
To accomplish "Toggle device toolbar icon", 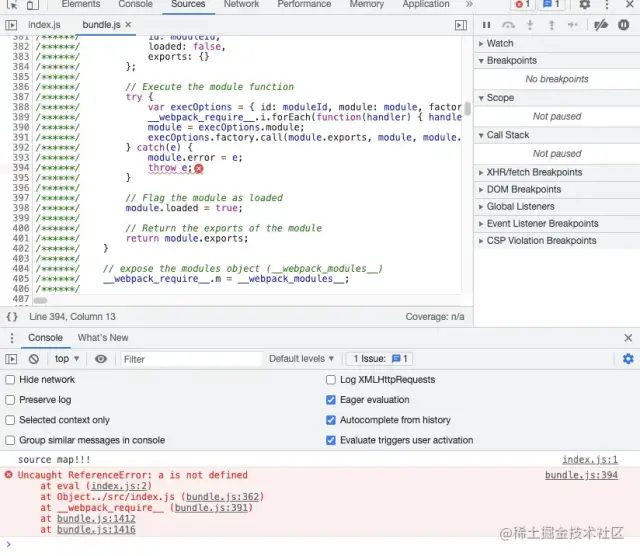I will click(x=33, y=4).
